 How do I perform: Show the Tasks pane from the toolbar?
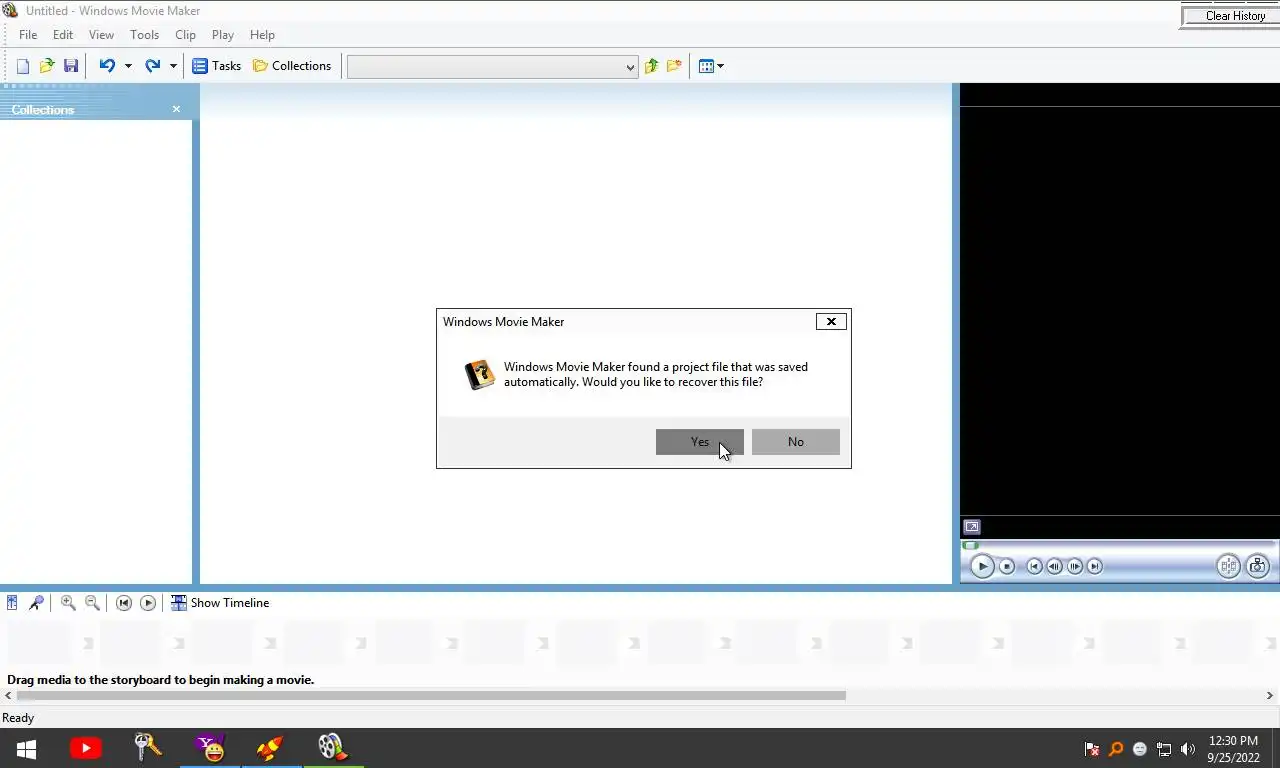[216, 66]
